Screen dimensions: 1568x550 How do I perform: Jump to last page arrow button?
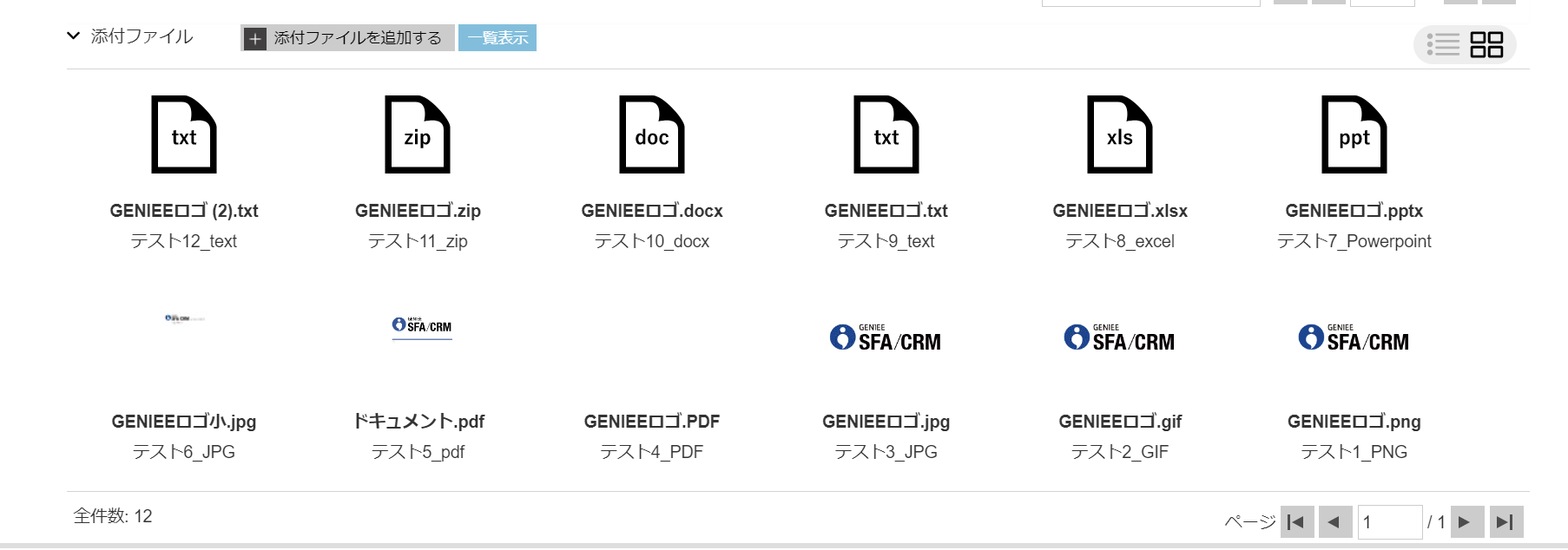pos(1506,522)
